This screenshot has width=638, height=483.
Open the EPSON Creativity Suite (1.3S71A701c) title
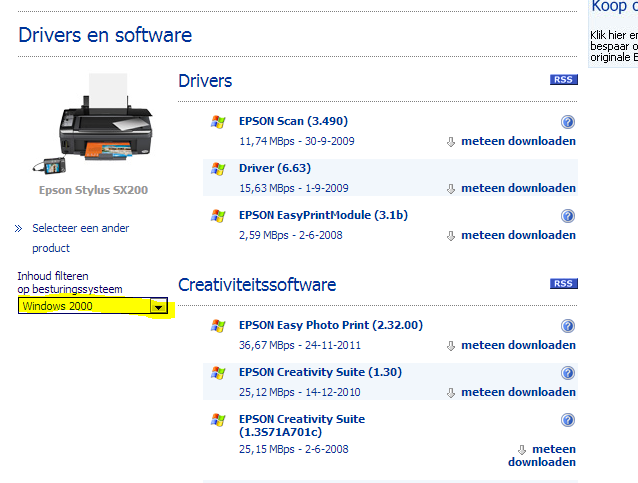pos(302,425)
